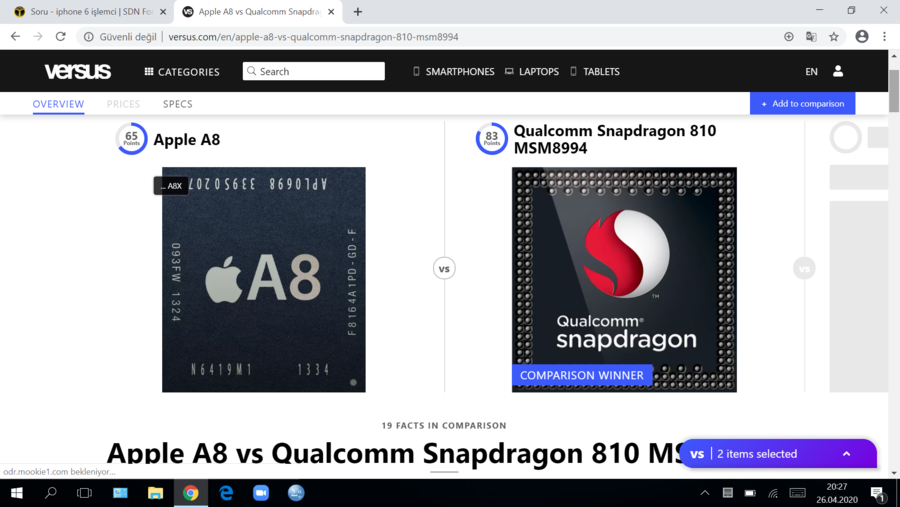Open the Windows Start menu
This screenshot has height=507, width=900.
tap(17, 493)
